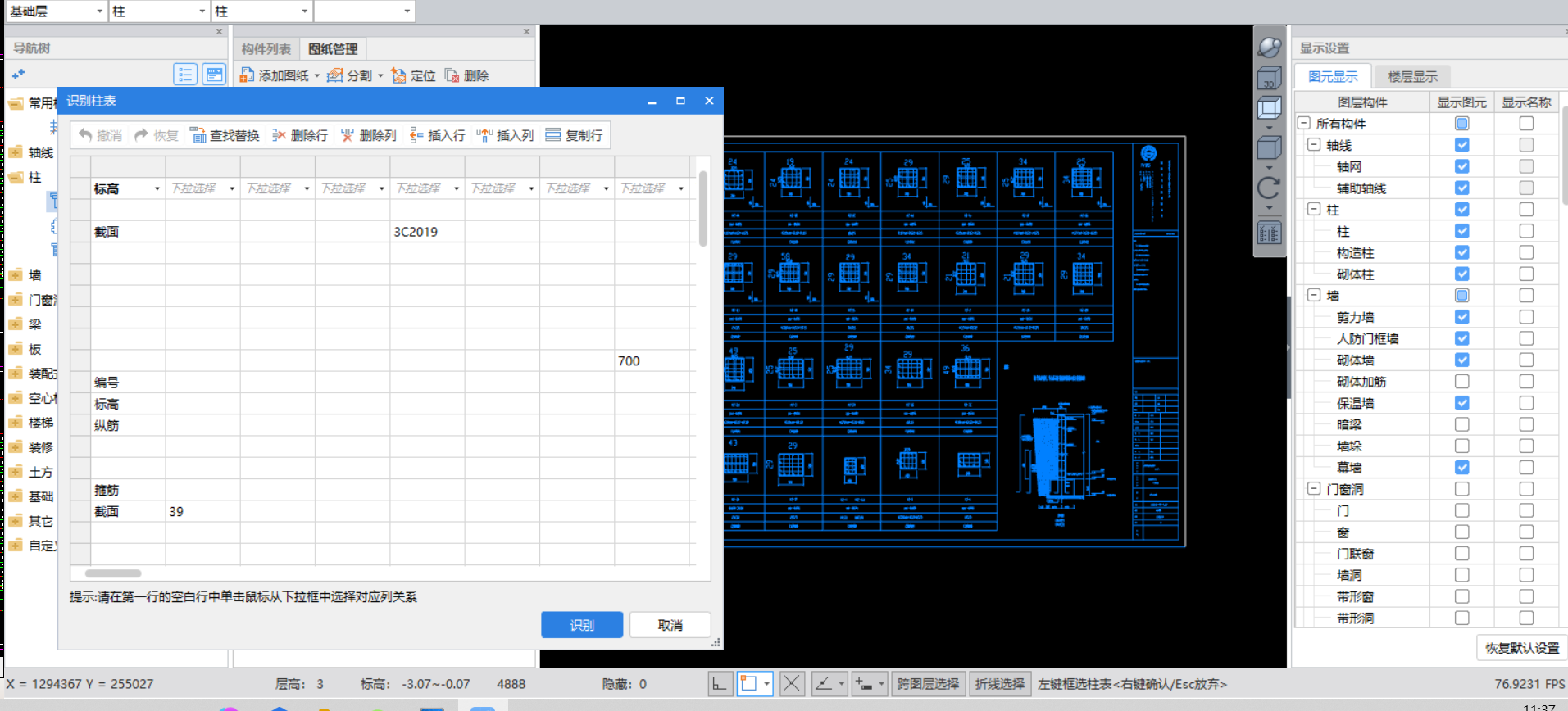Switch to 构件列表 tab
The image size is (1568, 711).
click(x=266, y=49)
